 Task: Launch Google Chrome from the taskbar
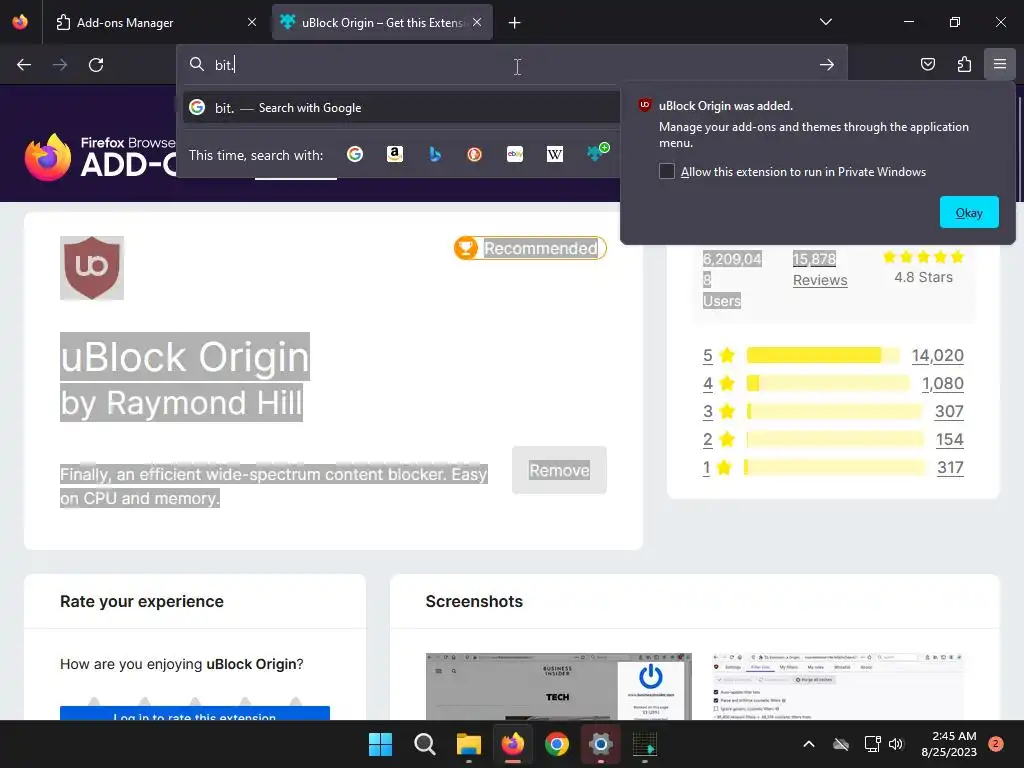[556, 744]
